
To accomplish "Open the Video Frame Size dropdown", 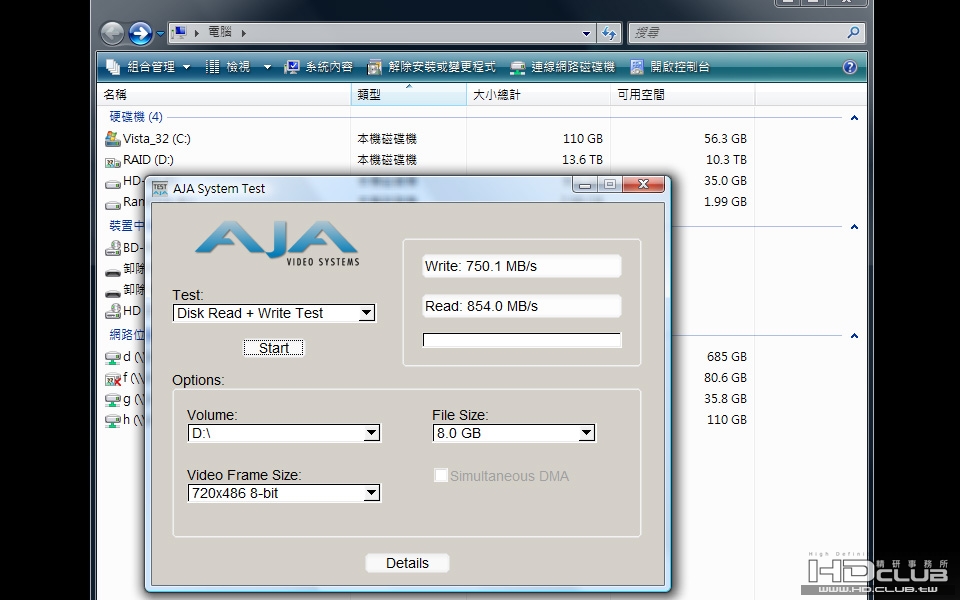I will pos(284,493).
